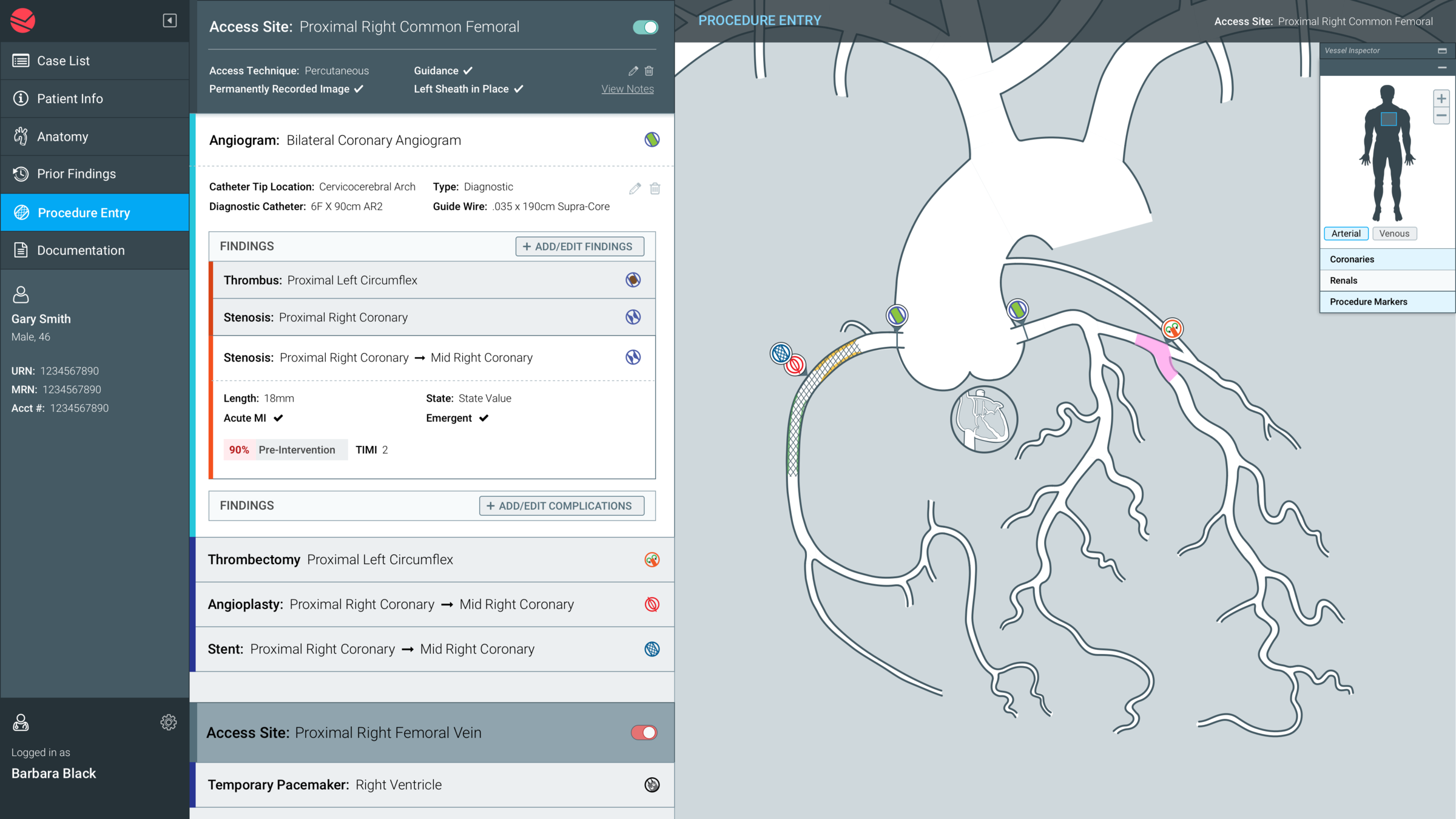Click the Stent blue marker icon

(652, 649)
